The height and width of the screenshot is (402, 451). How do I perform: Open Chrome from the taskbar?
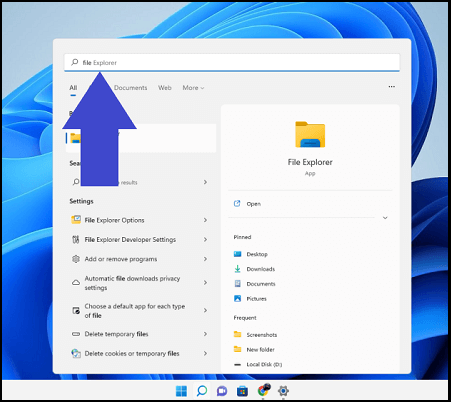pos(264,390)
